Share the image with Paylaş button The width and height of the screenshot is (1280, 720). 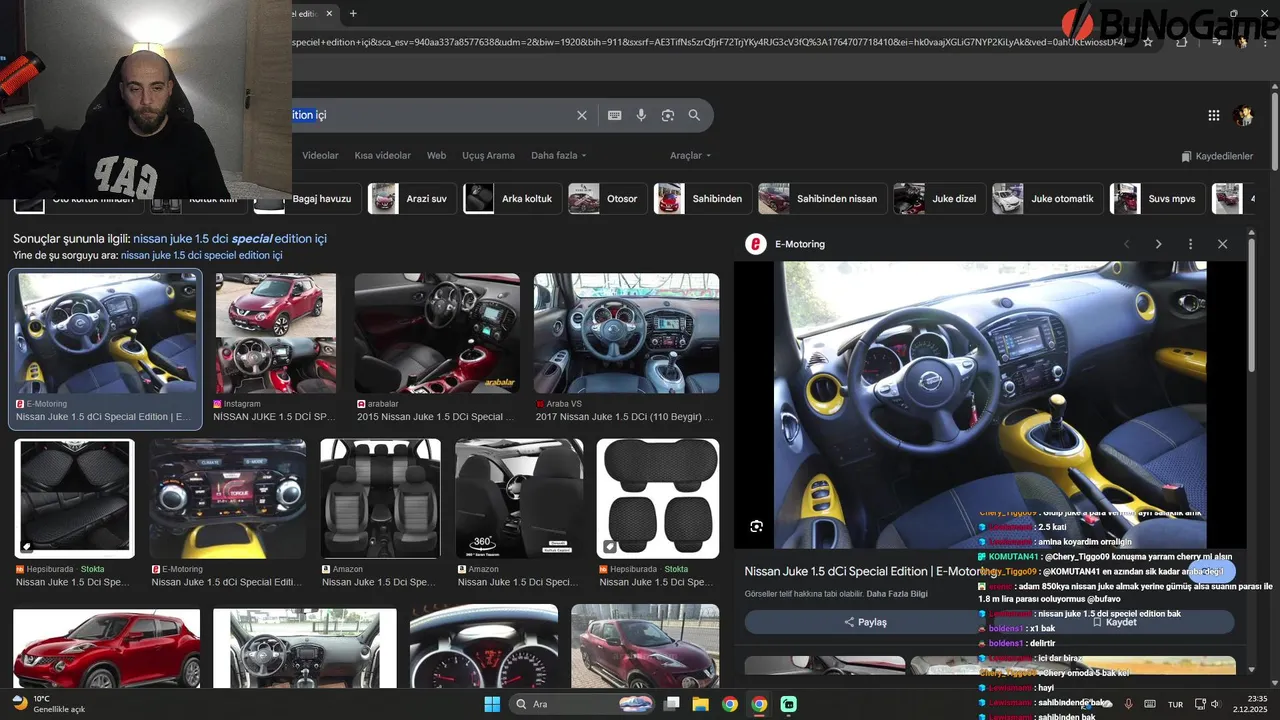[865, 622]
